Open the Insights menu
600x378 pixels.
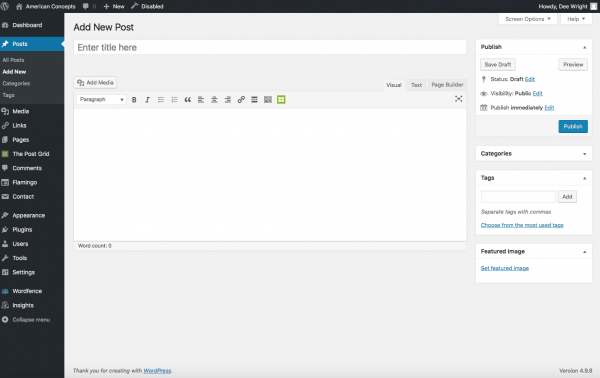pos(32,305)
